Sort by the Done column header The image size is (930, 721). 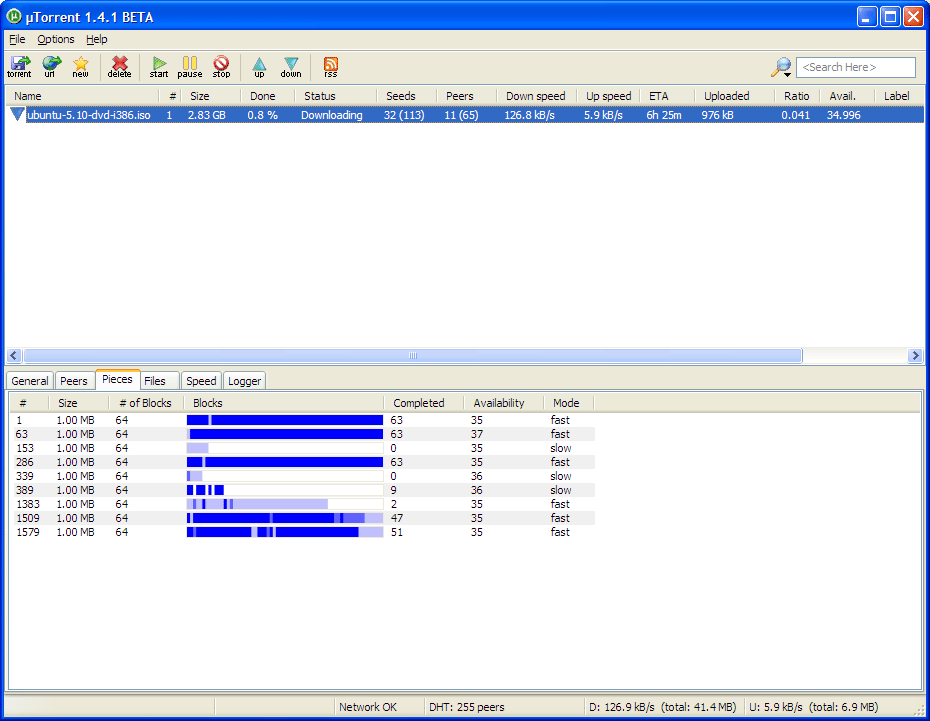click(267, 95)
